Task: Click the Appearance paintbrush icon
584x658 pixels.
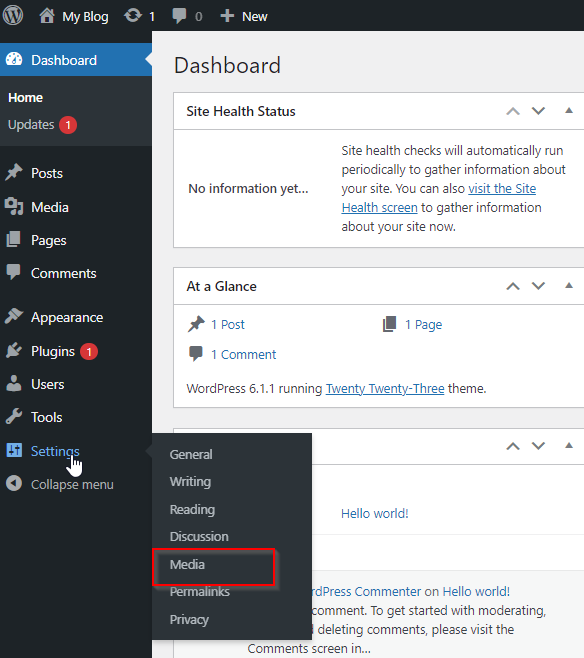Action: tap(14, 316)
